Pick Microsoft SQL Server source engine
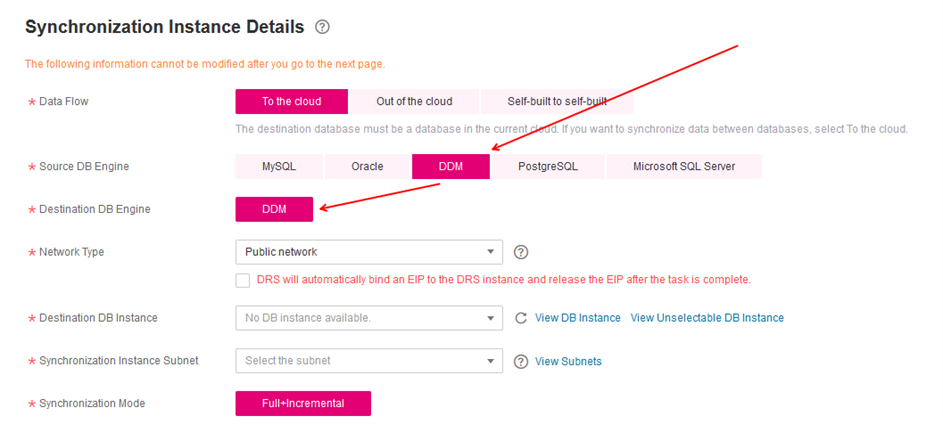The height and width of the screenshot is (424, 943). pyautogui.click(x=683, y=166)
